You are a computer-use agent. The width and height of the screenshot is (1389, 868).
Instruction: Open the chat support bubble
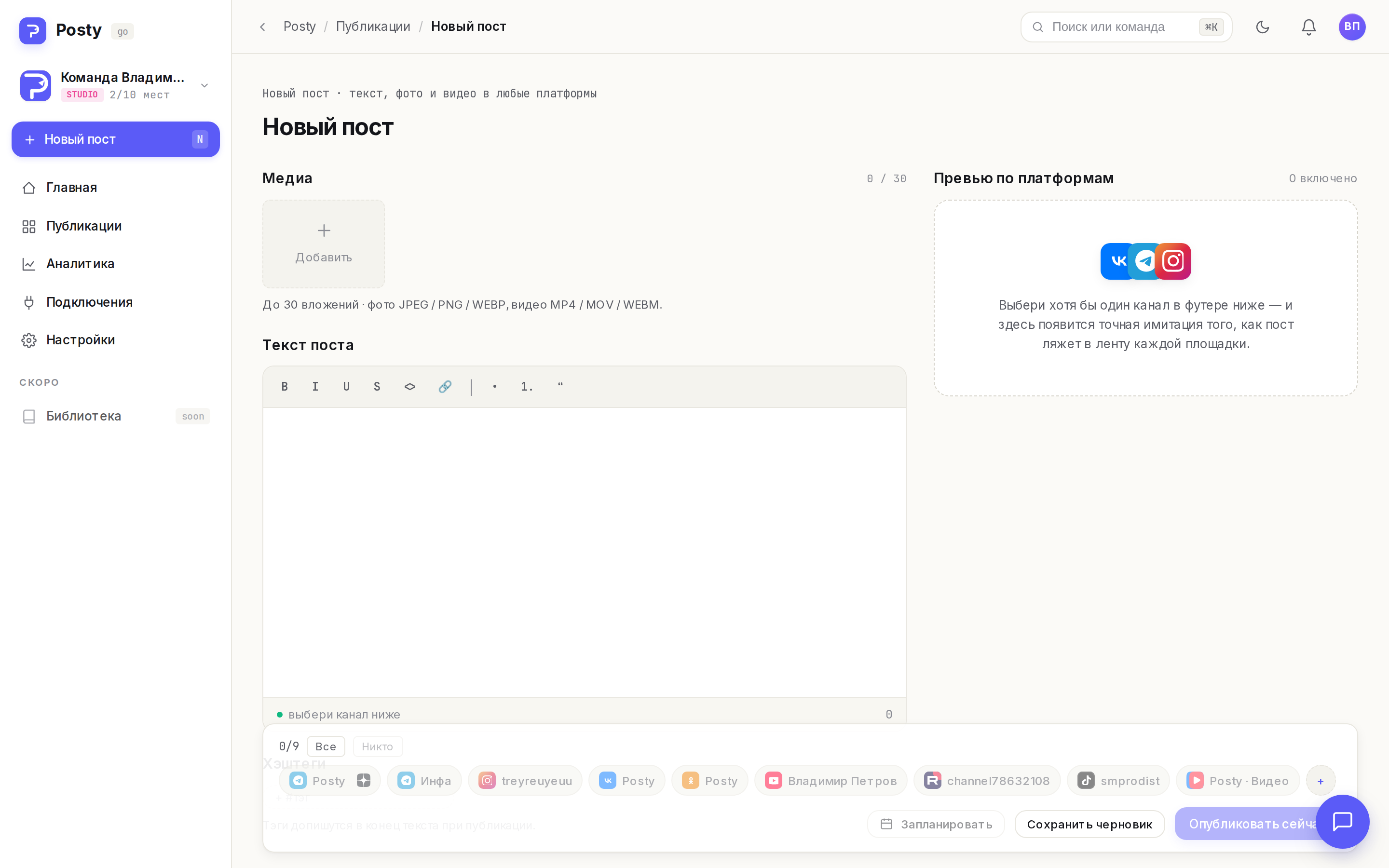click(1342, 822)
